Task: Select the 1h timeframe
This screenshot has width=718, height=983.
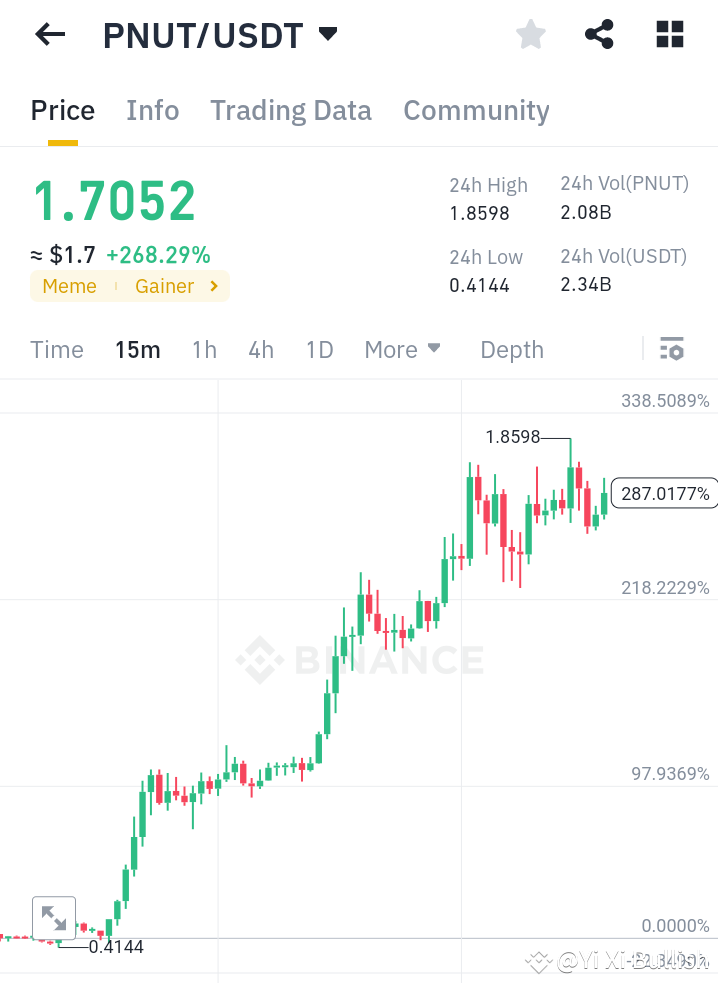Action: pos(204,350)
